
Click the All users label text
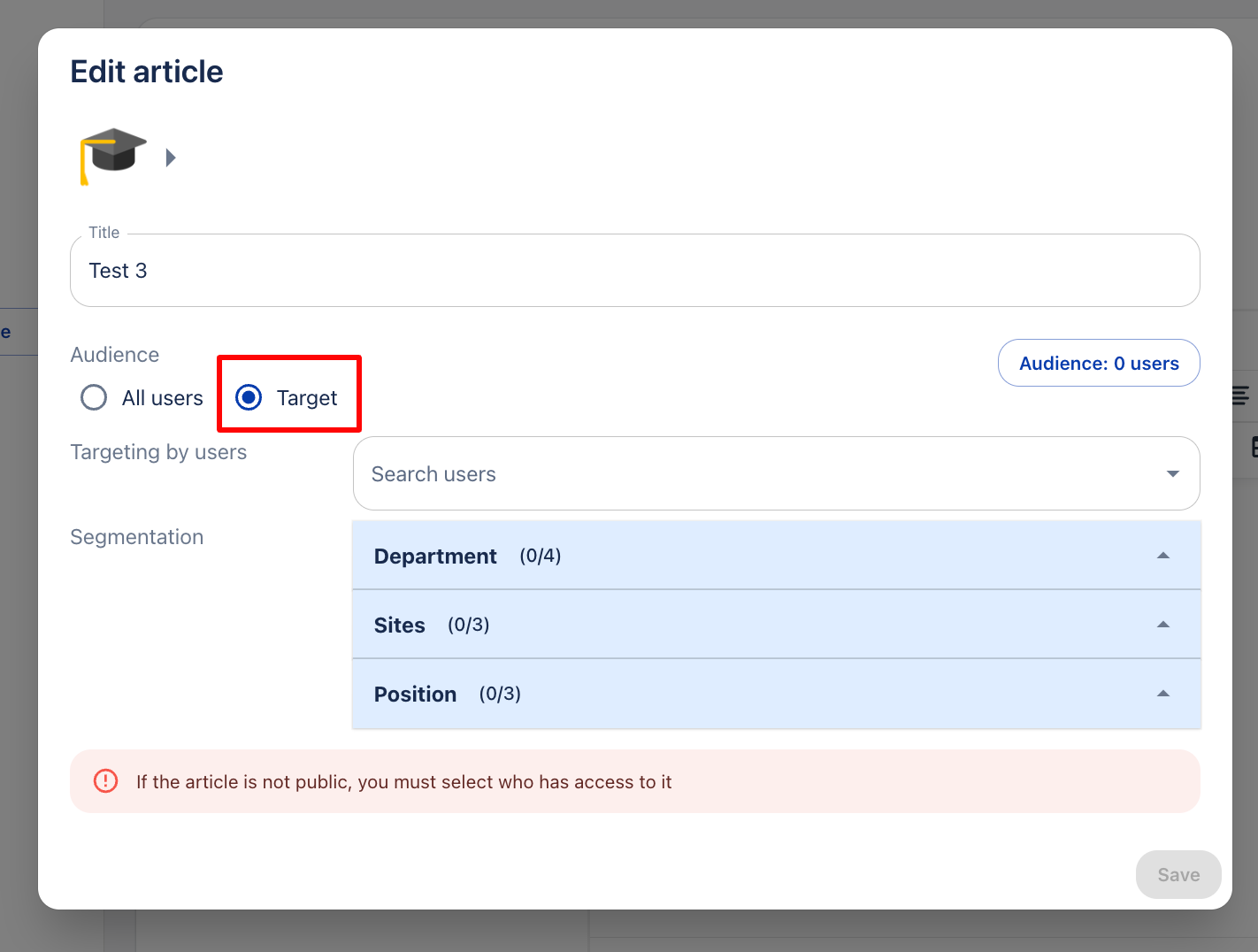coord(163,398)
